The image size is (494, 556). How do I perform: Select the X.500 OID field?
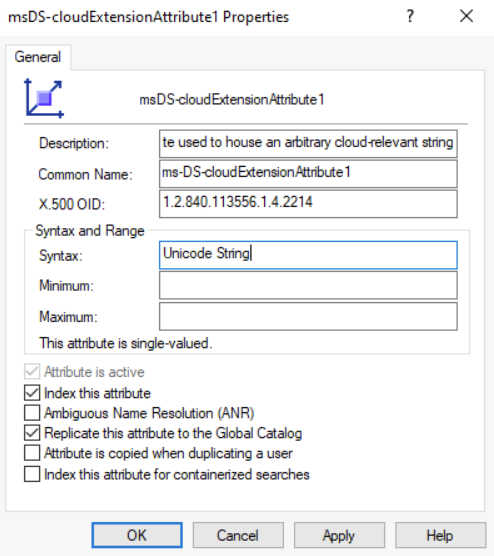pyautogui.click(x=308, y=204)
